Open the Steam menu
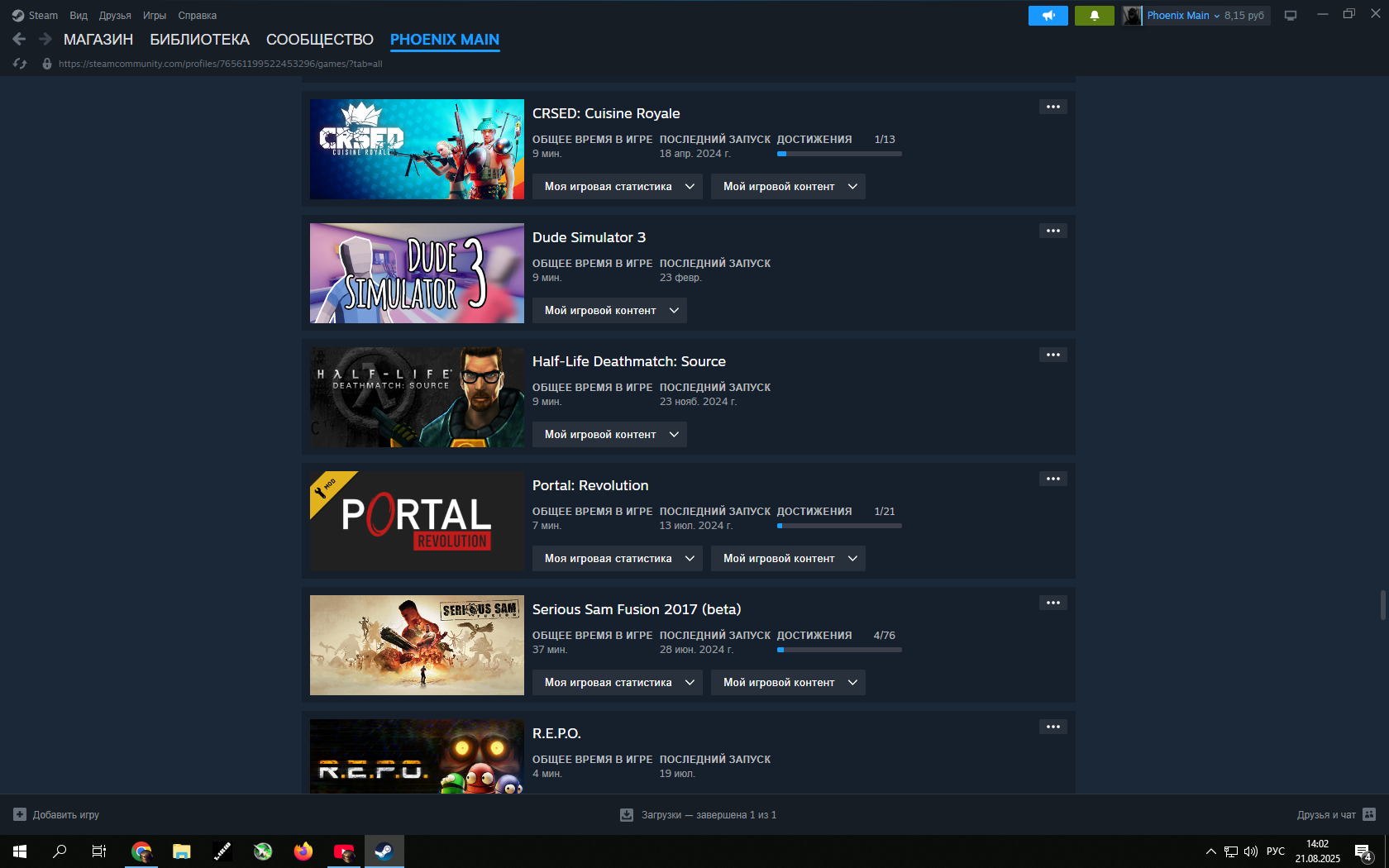The width and height of the screenshot is (1389, 868). 36,16
